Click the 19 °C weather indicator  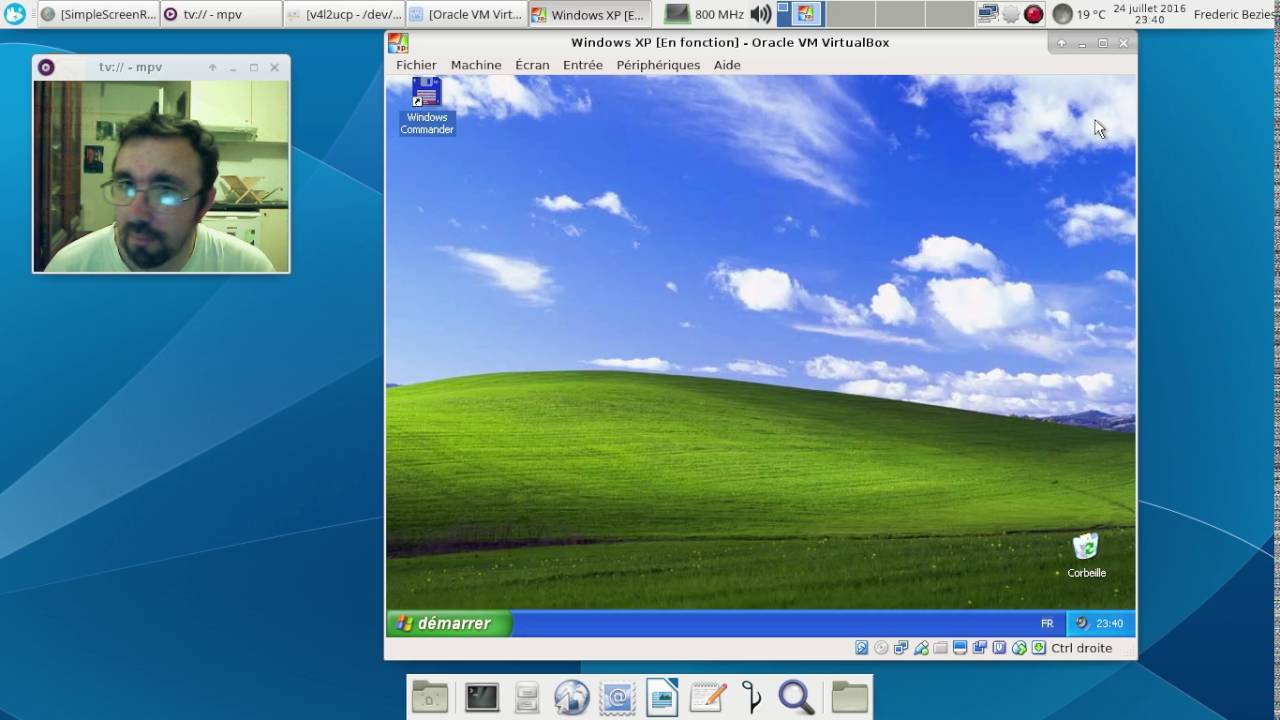click(x=1080, y=14)
